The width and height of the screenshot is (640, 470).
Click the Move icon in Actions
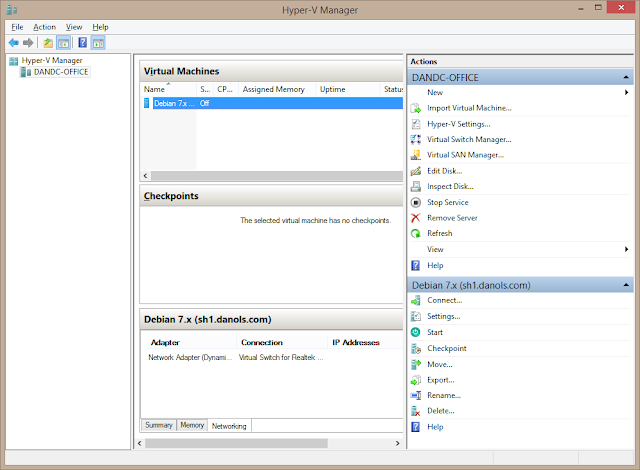point(416,364)
